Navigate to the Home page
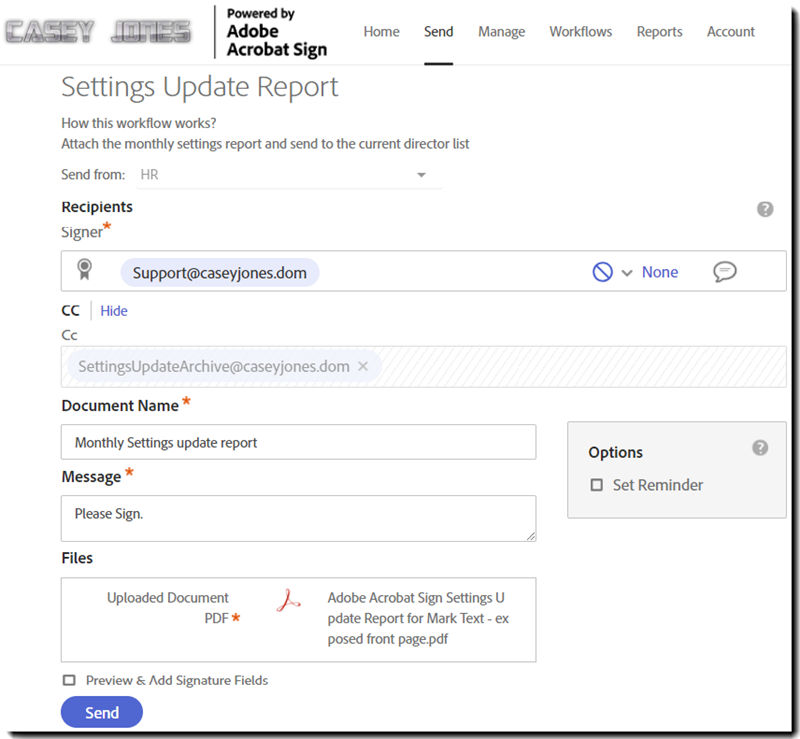This screenshot has height=739, width=800. coord(381,32)
